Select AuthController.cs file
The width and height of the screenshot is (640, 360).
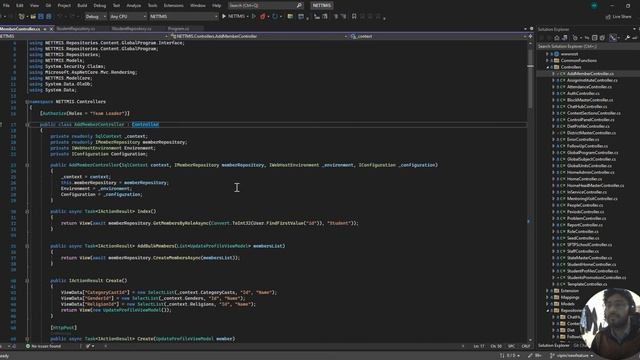pos(583,93)
